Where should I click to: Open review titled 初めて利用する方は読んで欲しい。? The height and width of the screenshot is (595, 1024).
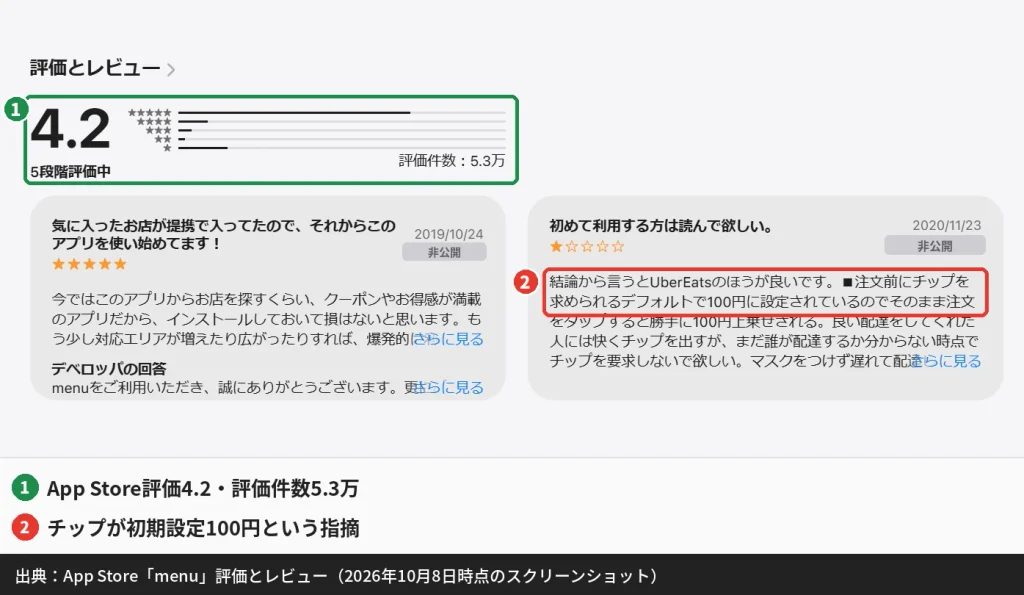pyautogui.click(x=661, y=226)
